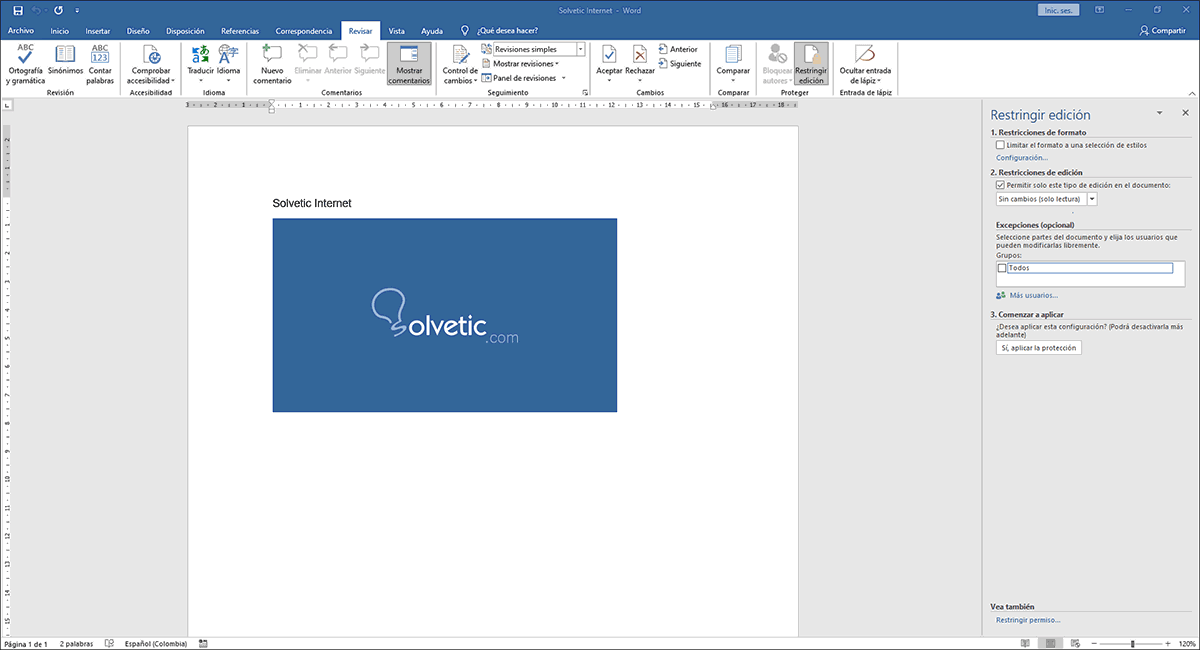Click the proofing check icon in status bar
Viewport: 1200px width, 650px height.
pos(109,643)
